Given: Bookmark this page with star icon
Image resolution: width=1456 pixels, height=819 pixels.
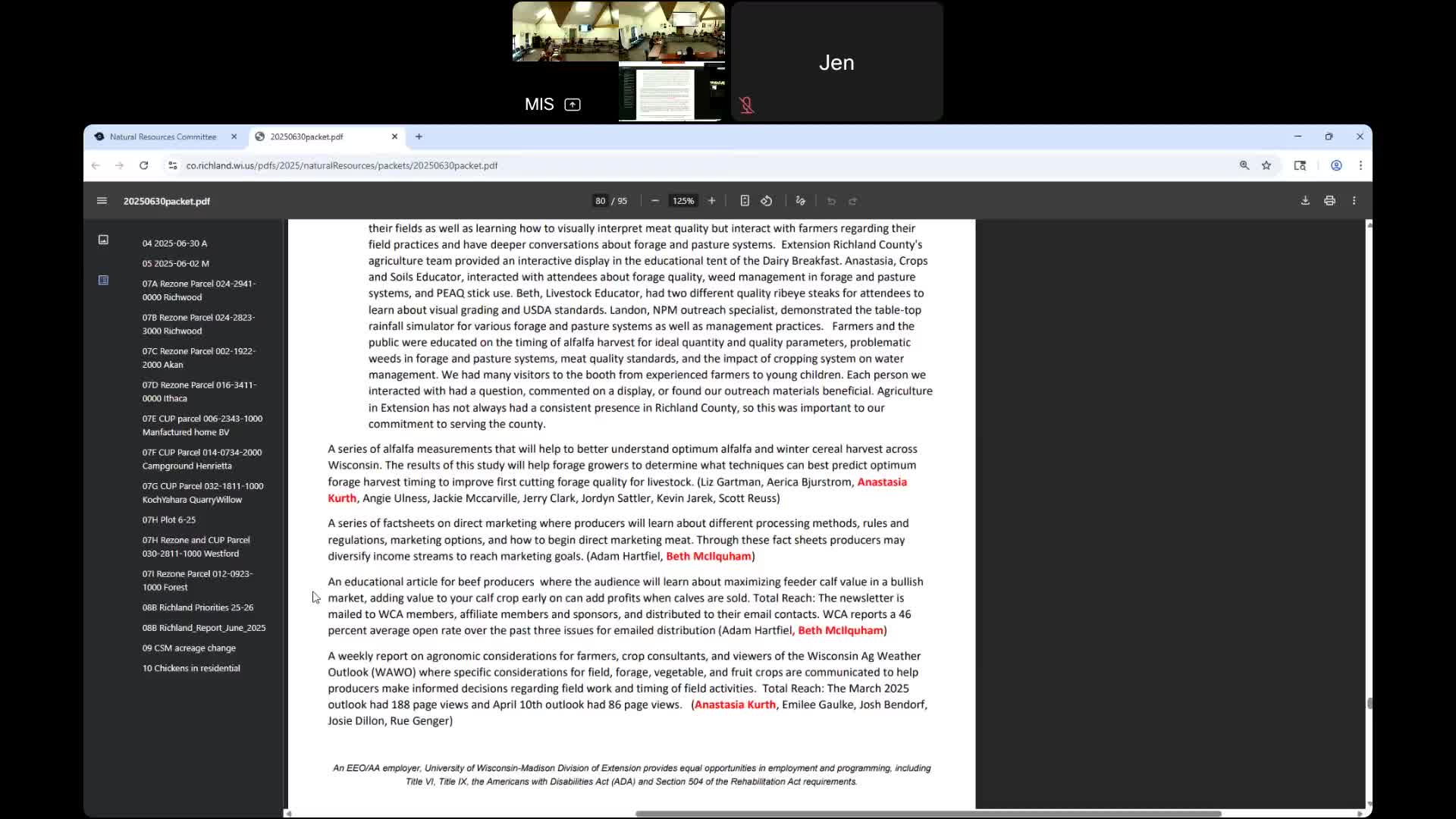Looking at the screenshot, I should pyautogui.click(x=1266, y=165).
